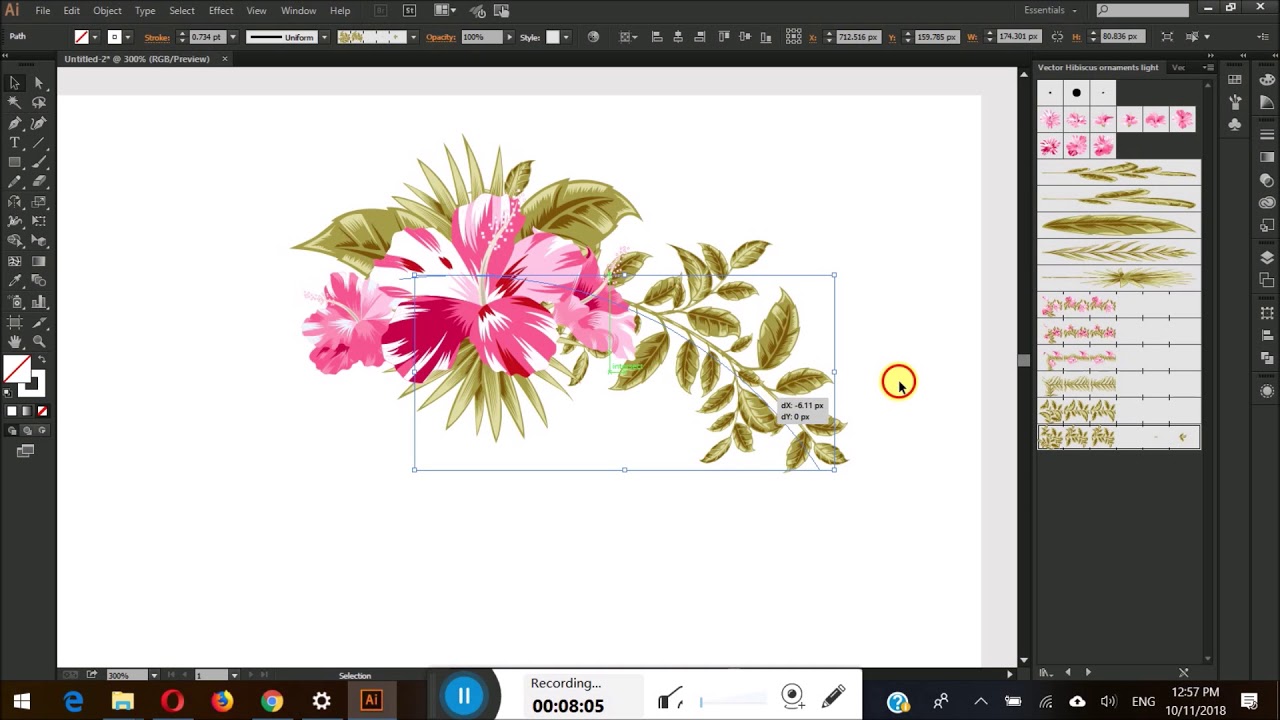Viewport: 1280px width, 720px height.
Task: Open the brush library panel menu
Action: coord(1209,67)
